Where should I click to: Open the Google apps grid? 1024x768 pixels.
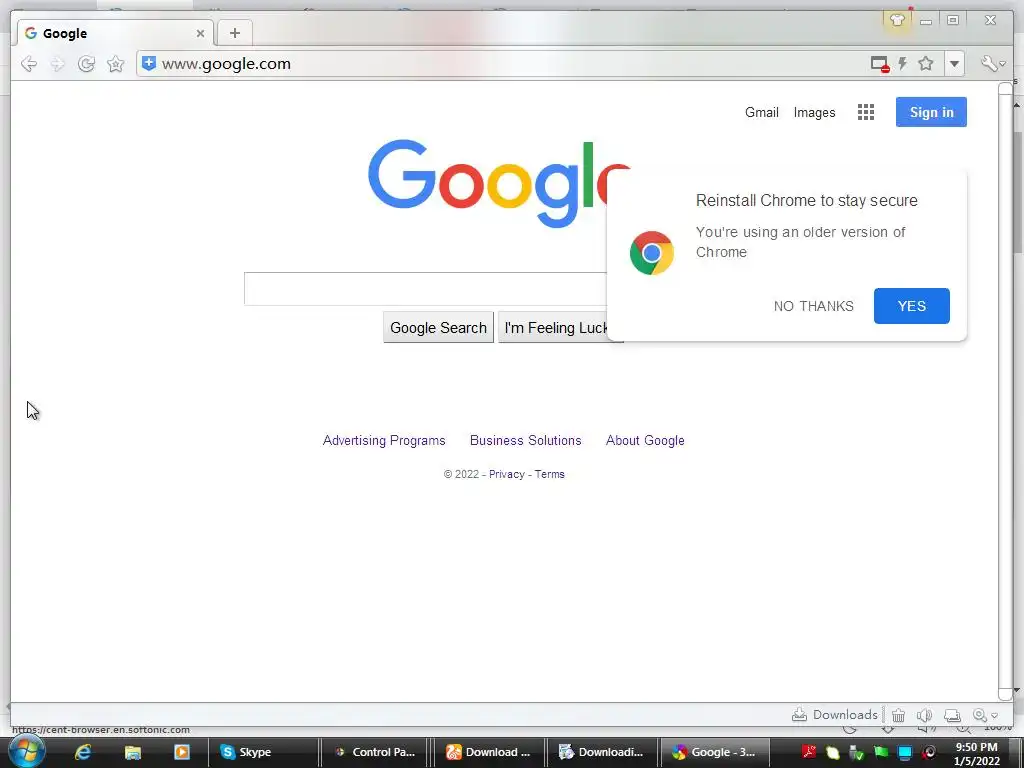(866, 112)
